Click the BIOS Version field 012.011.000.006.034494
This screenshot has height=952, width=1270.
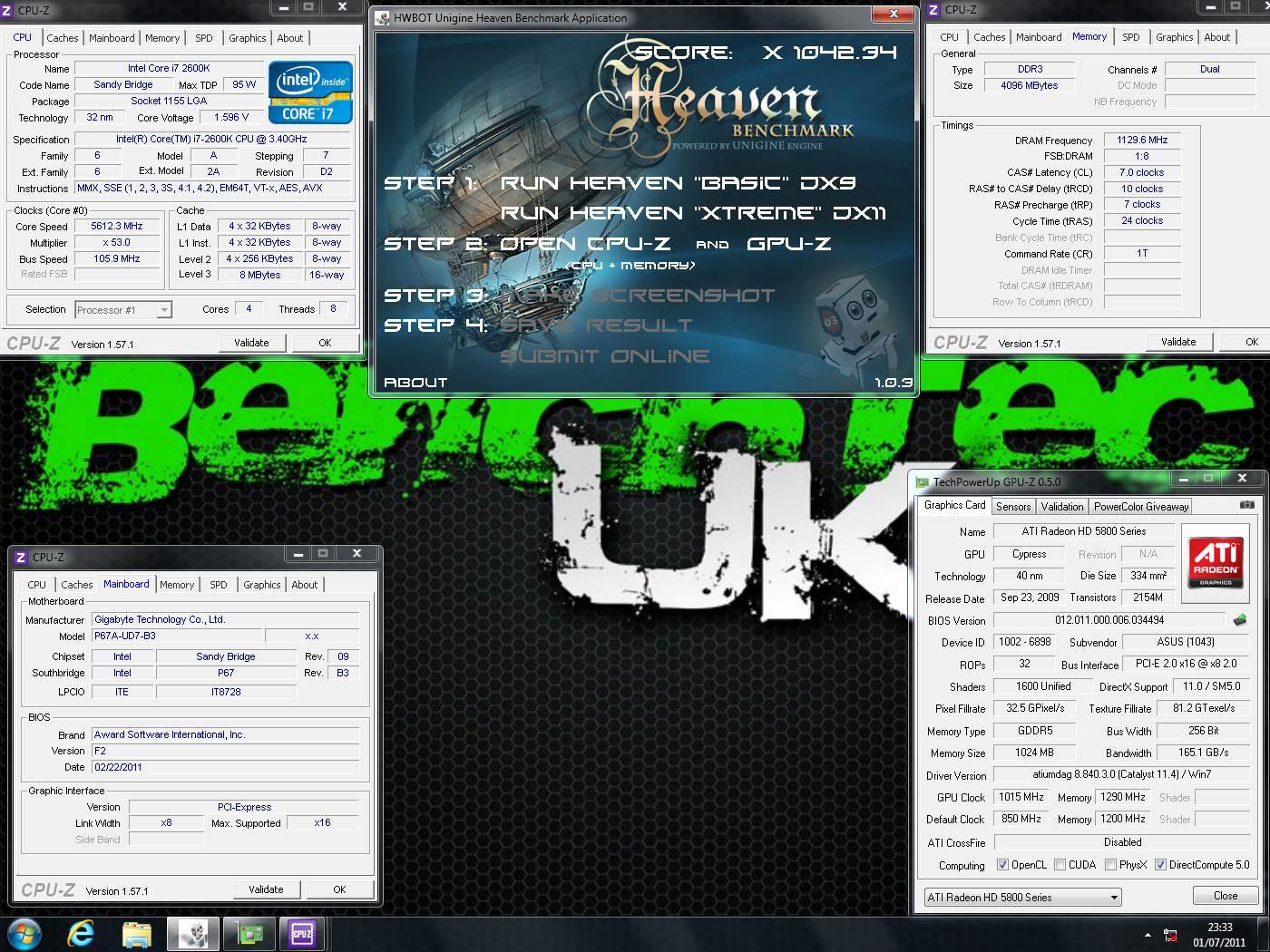(1109, 620)
